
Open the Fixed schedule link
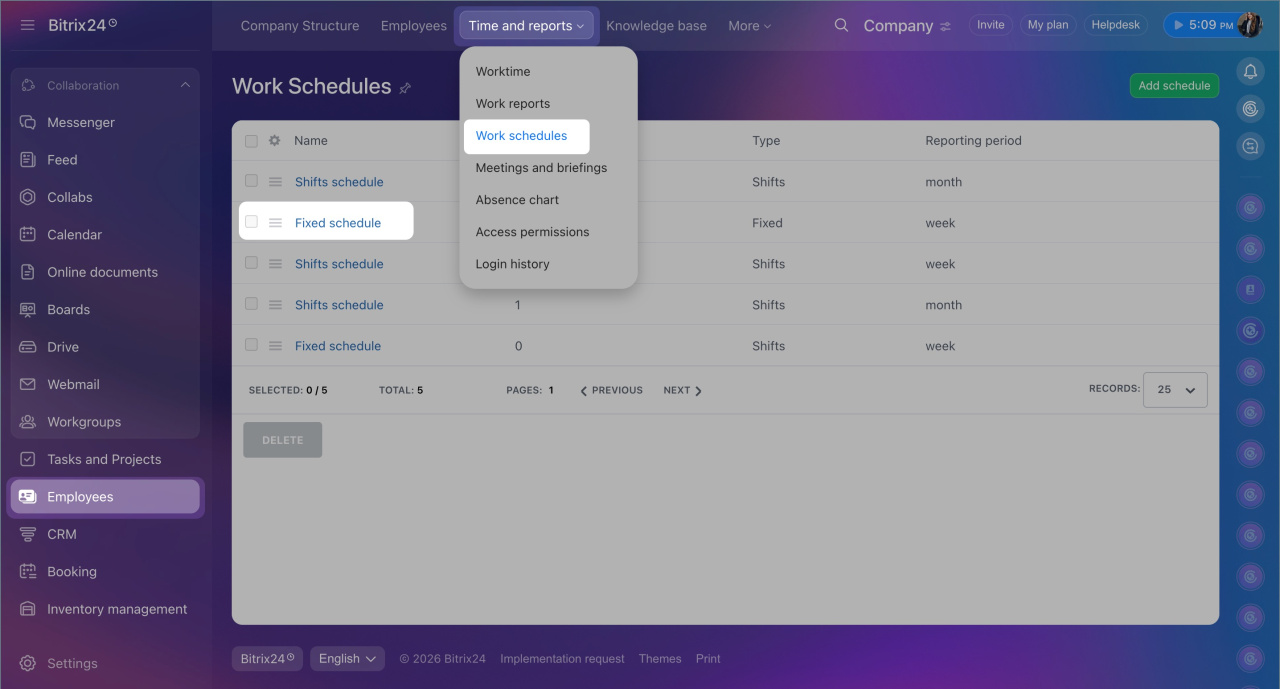338,223
